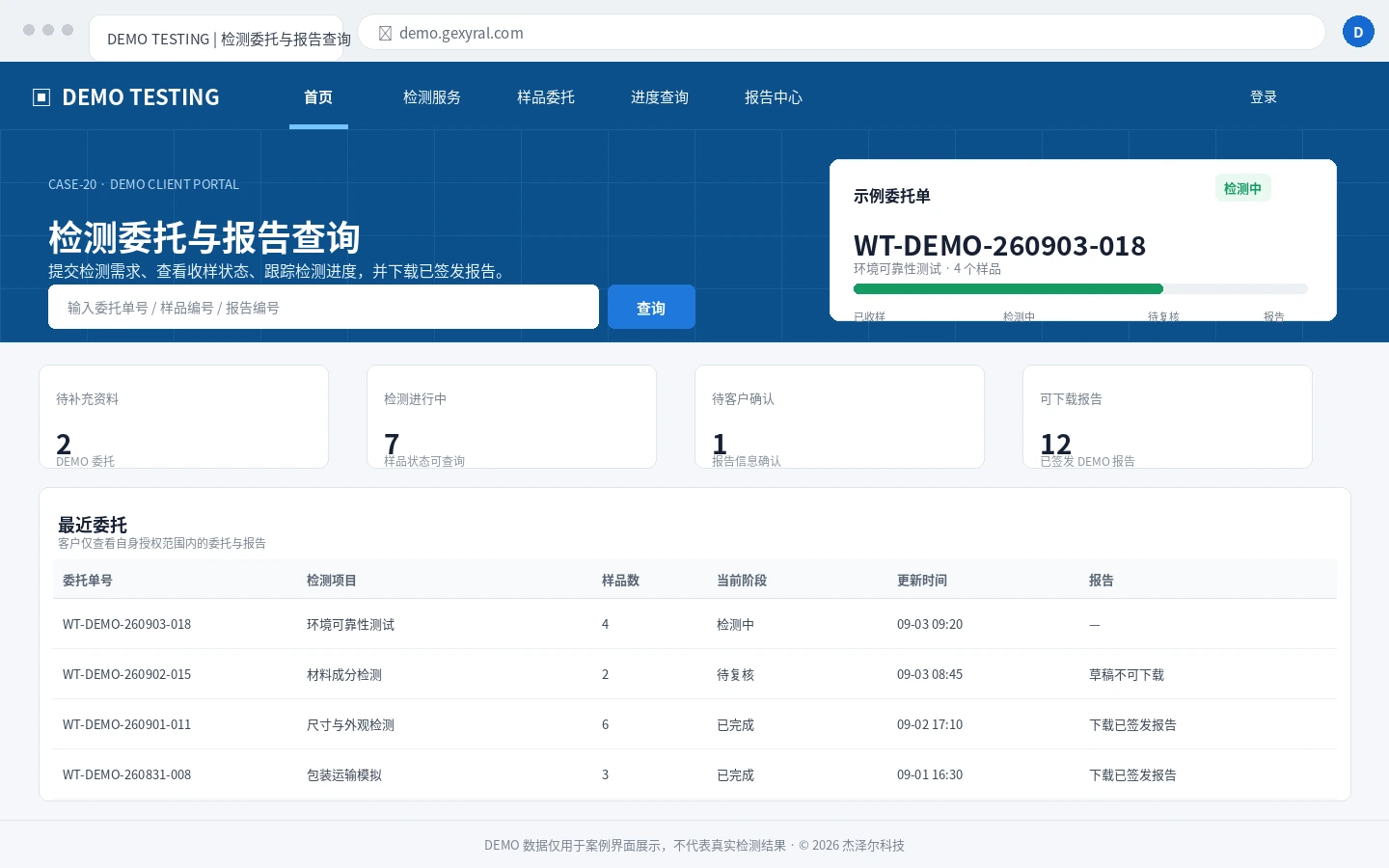Click the 09-03 09:20 update time cell
1389x868 pixels.
(x=930, y=624)
